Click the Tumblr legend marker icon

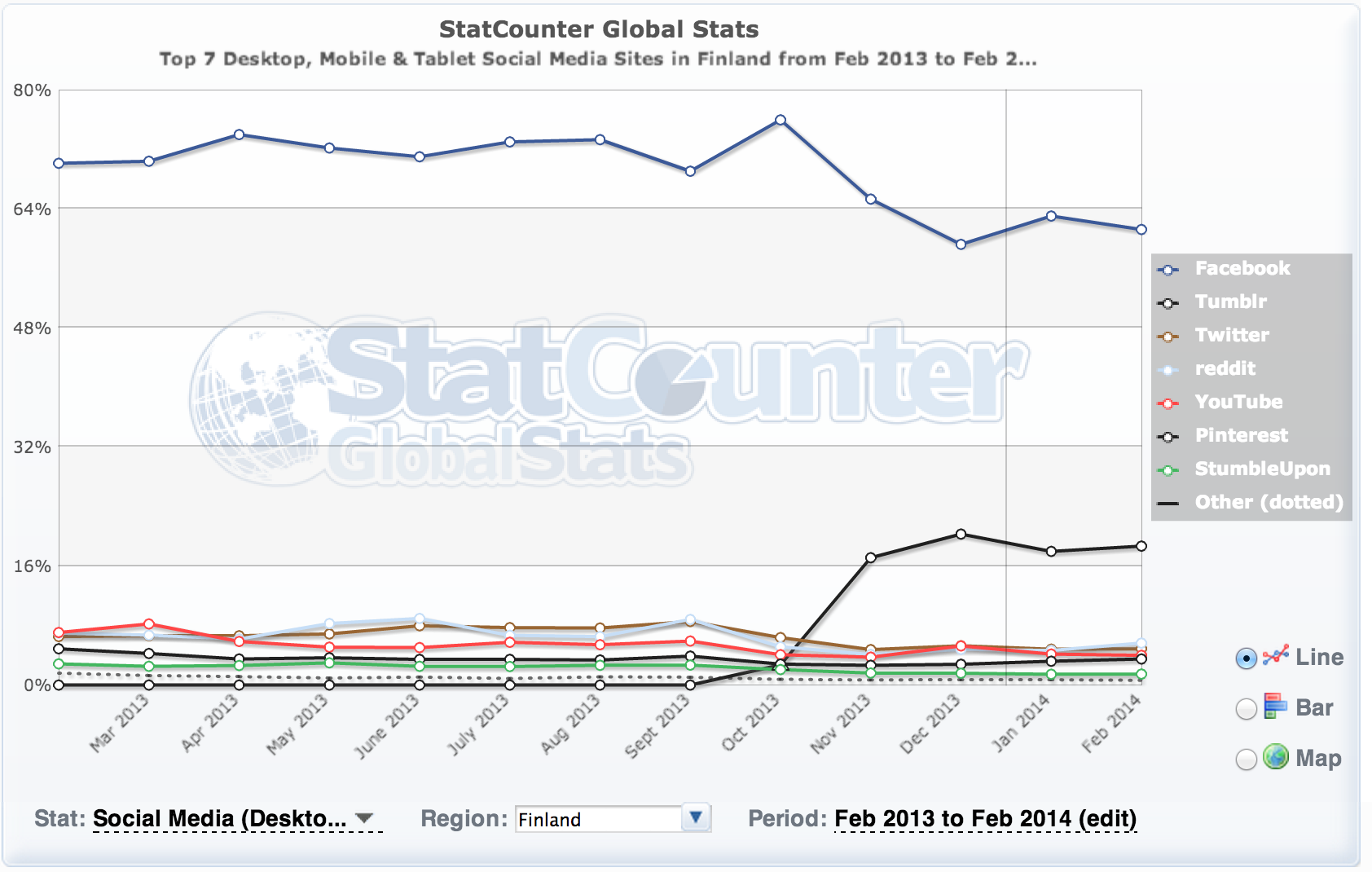point(1168,303)
